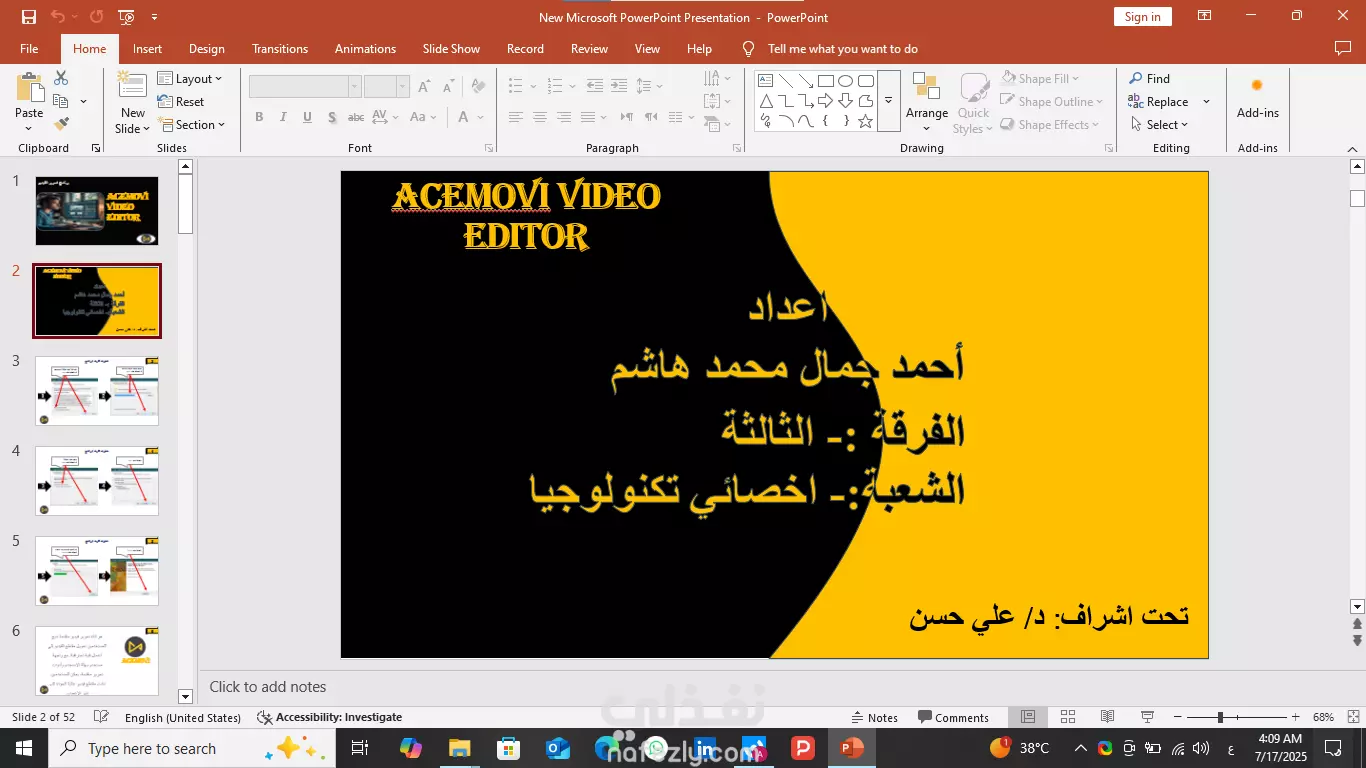1366x768 pixels.
Task: Open the Review tab
Action: (x=589, y=48)
